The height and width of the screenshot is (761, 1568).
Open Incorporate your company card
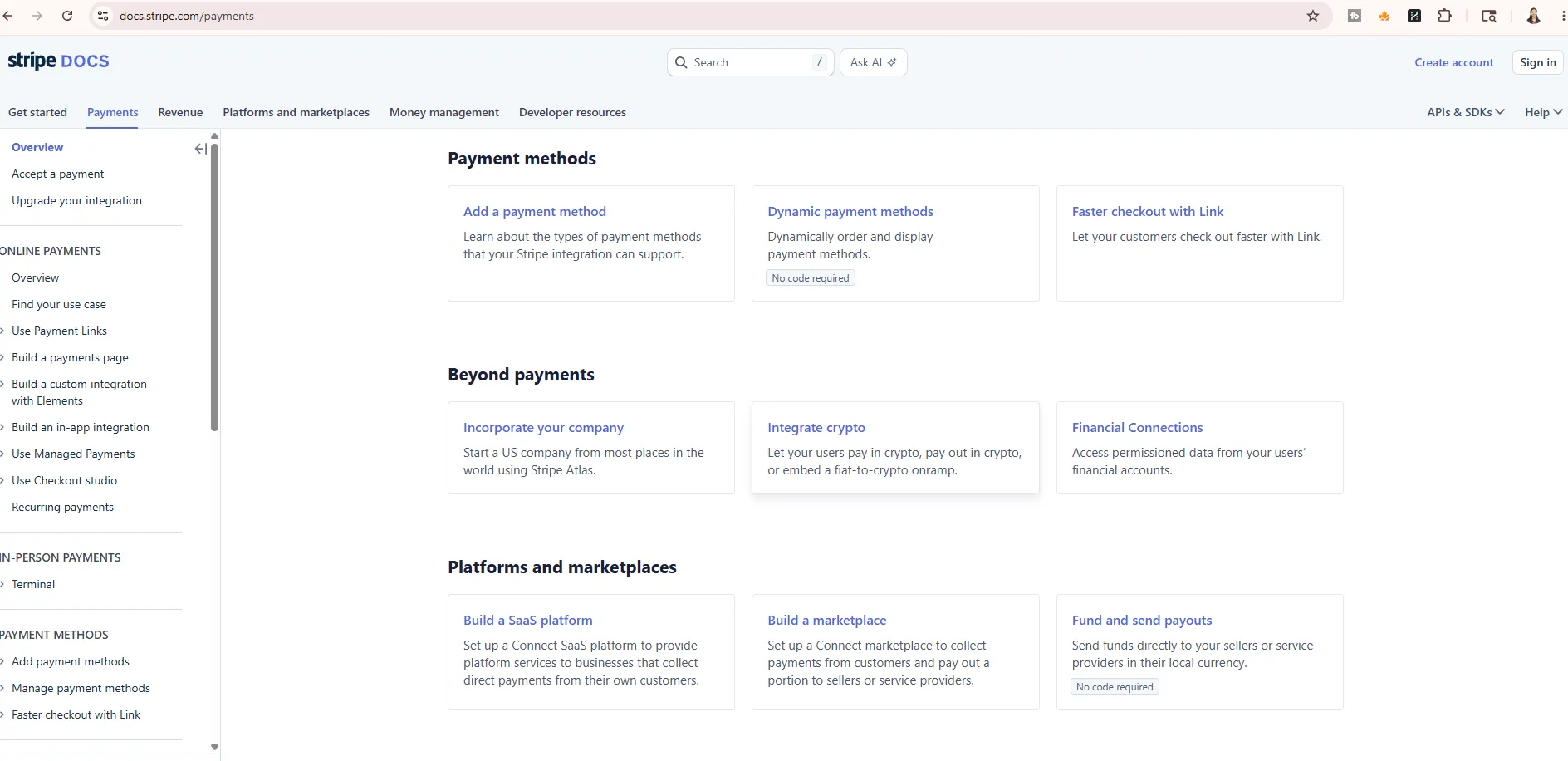click(590, 448)
